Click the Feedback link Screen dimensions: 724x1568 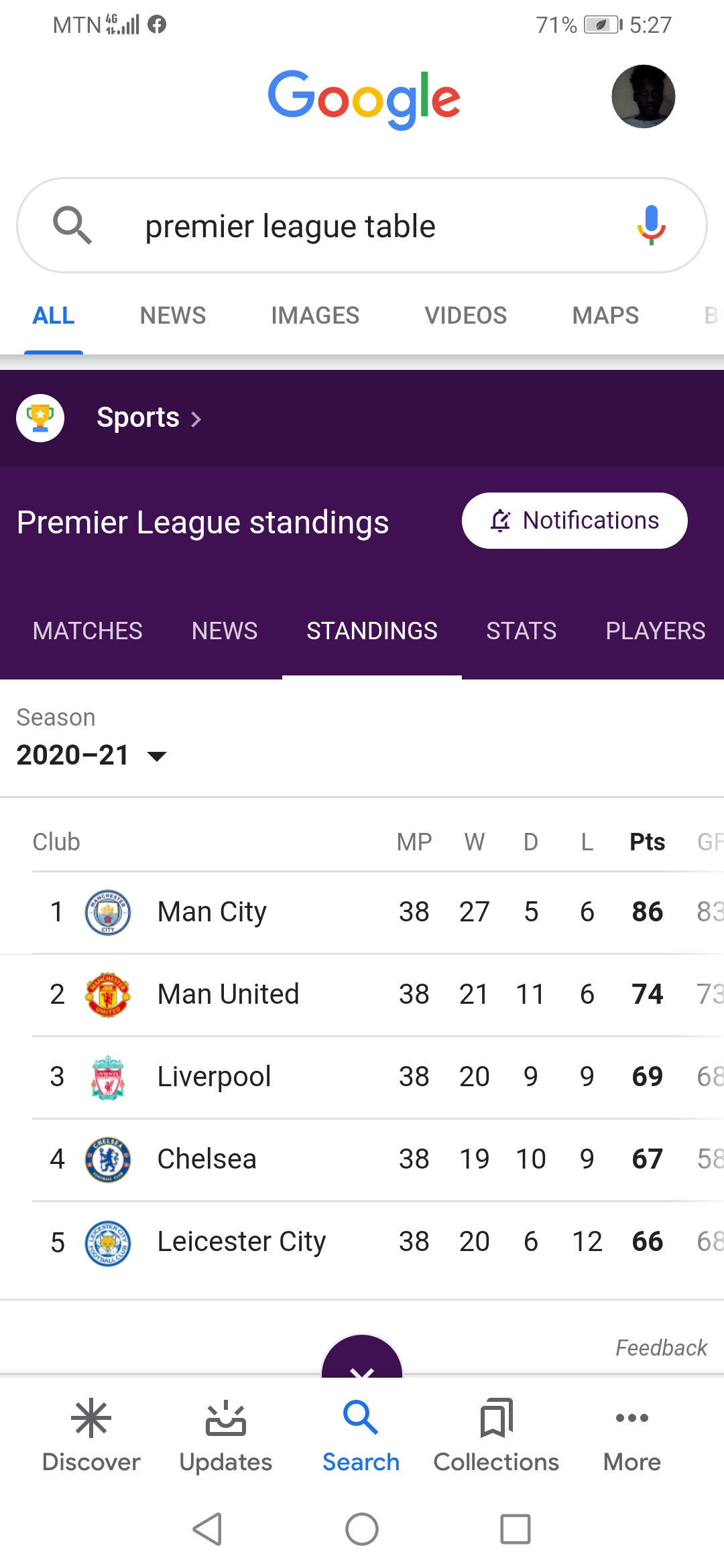click(x=661, y=1348)
